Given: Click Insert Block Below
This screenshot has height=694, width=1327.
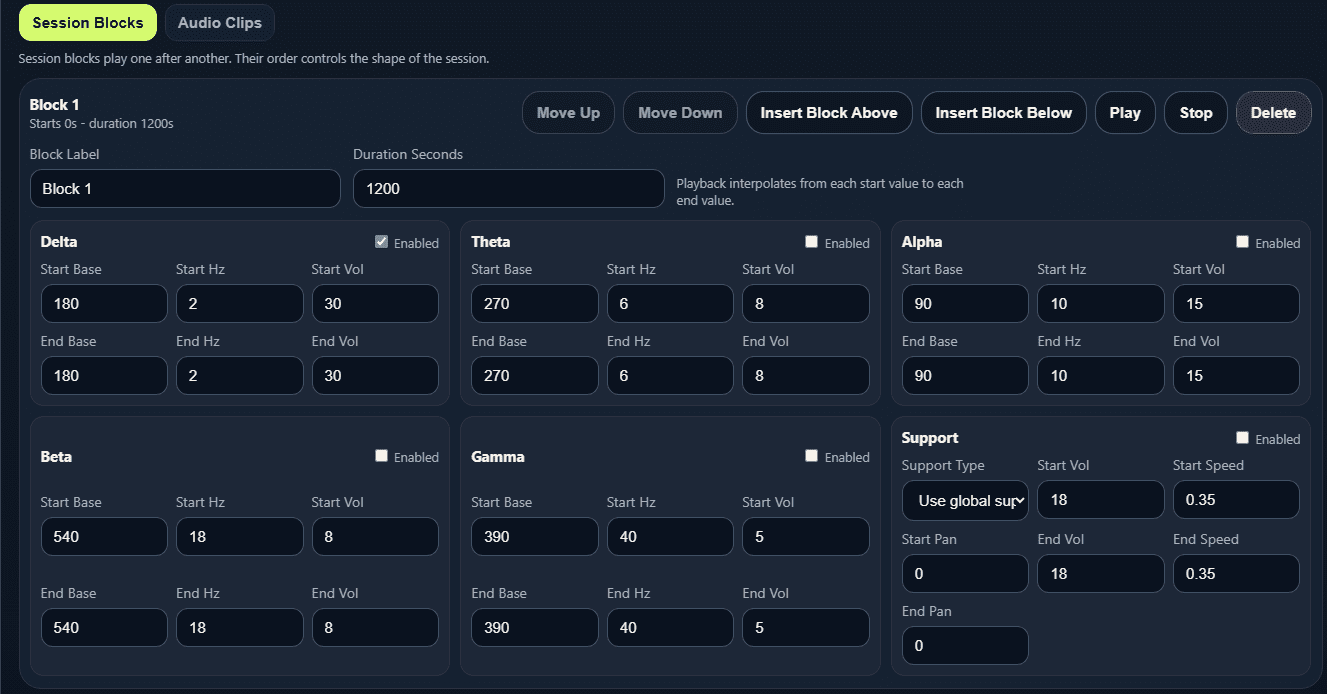Looking at the screenshot, I should tap(1003, 113).
